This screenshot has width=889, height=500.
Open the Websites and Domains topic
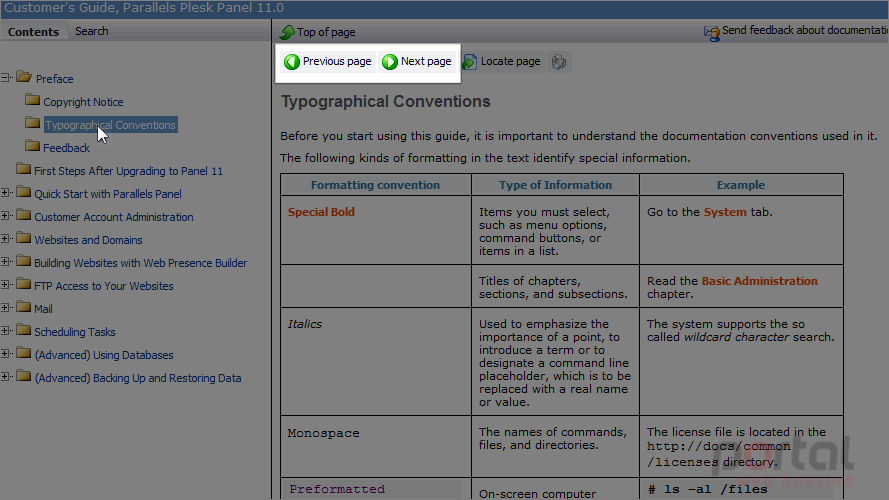pos(88,240)
